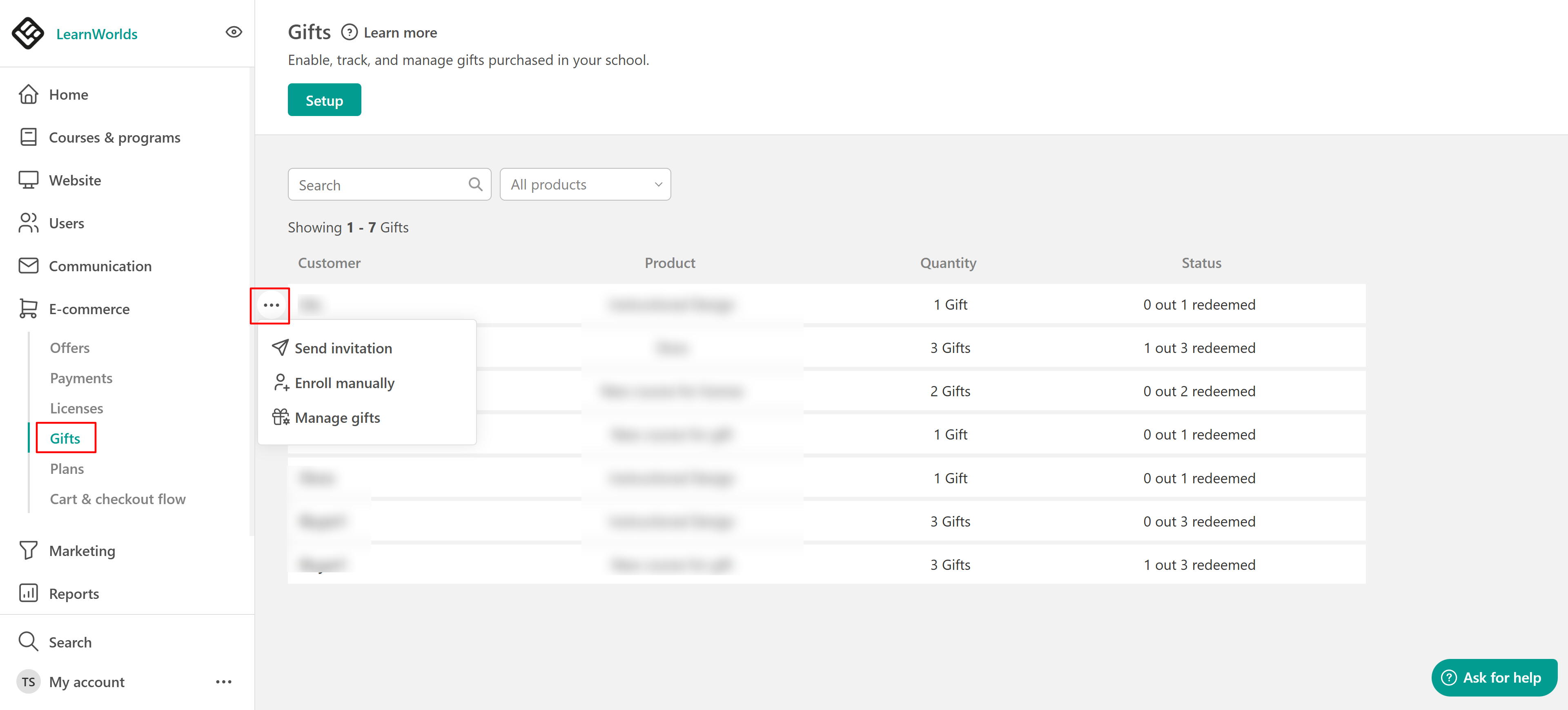Click the LearnWorlds logo icon
1568x710 pixels.
click(x=27, y=33)
